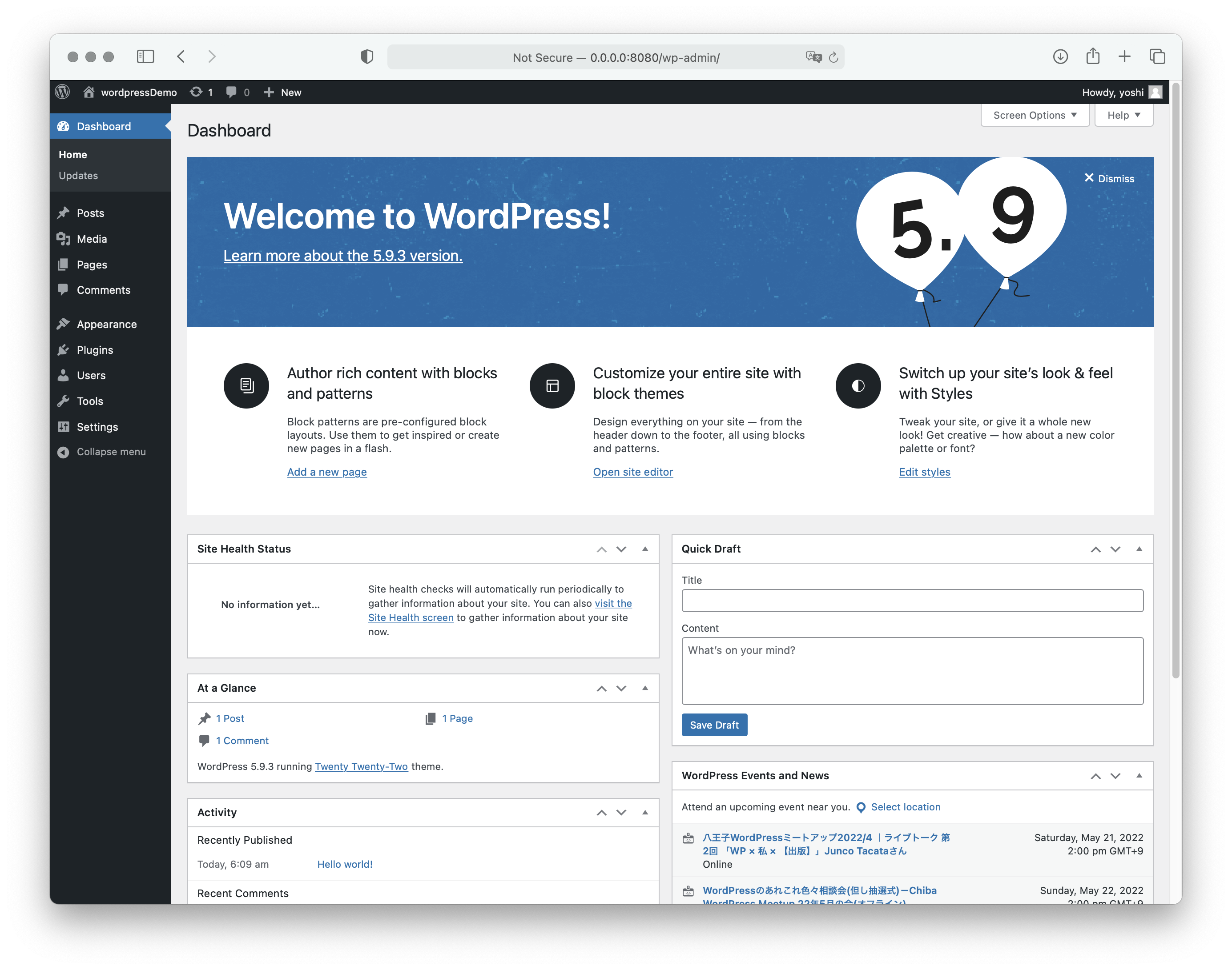The height and width of the screenshot is (970, 1232).
Task: Dismiss the Welcome to WordPress panel
Action: coord(1109,178)
